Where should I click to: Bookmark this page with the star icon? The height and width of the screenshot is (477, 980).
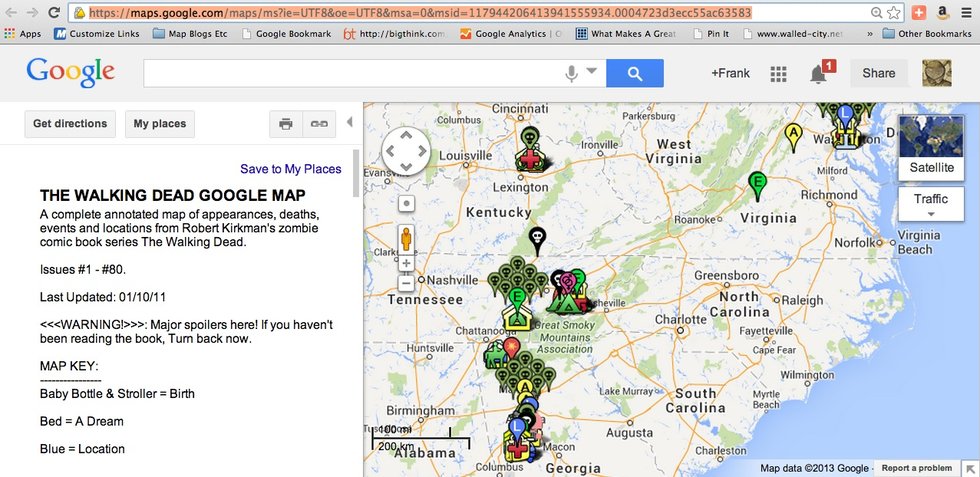[894, 13]
